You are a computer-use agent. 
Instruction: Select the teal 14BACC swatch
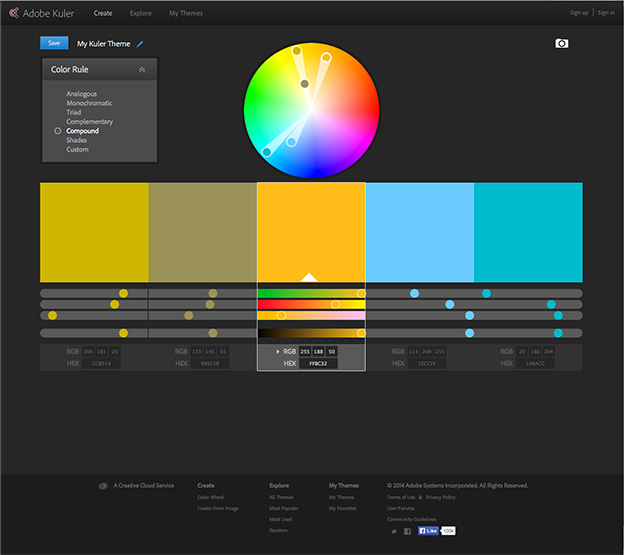point(528,232)
